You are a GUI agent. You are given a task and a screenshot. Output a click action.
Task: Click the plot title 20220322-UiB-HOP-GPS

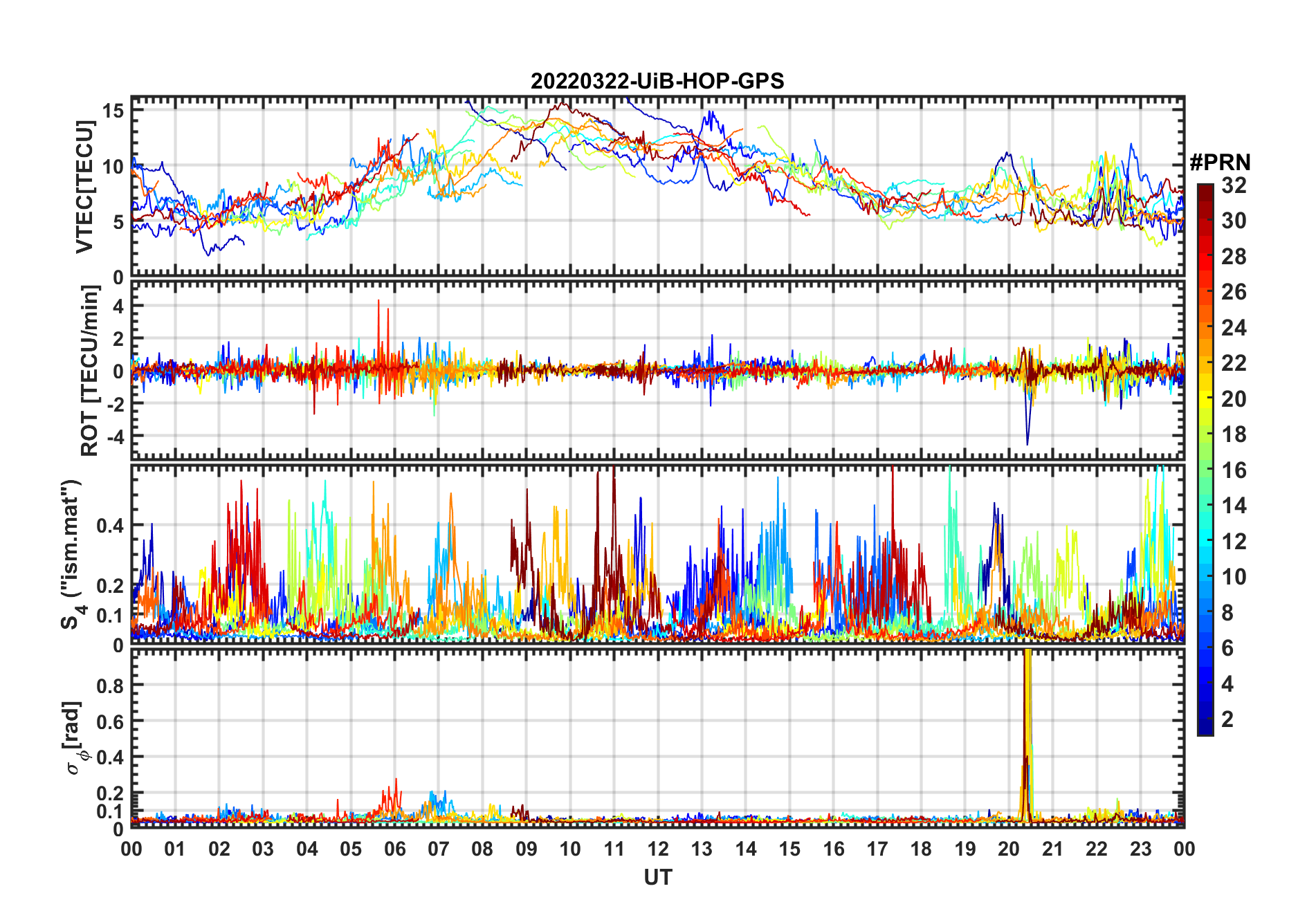[x=657, y=82]
